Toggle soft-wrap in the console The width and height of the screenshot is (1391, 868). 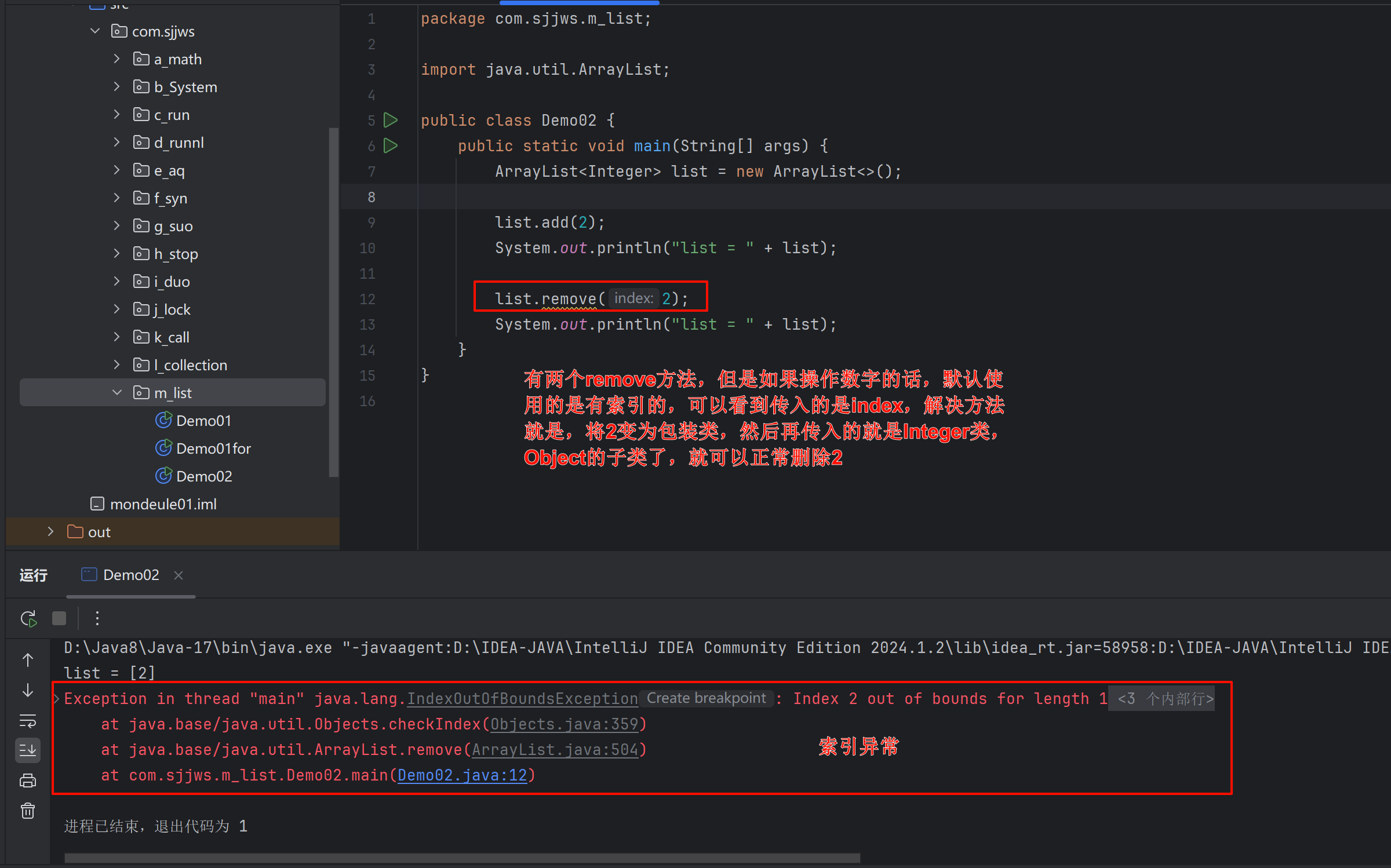(x=28, y=721)
